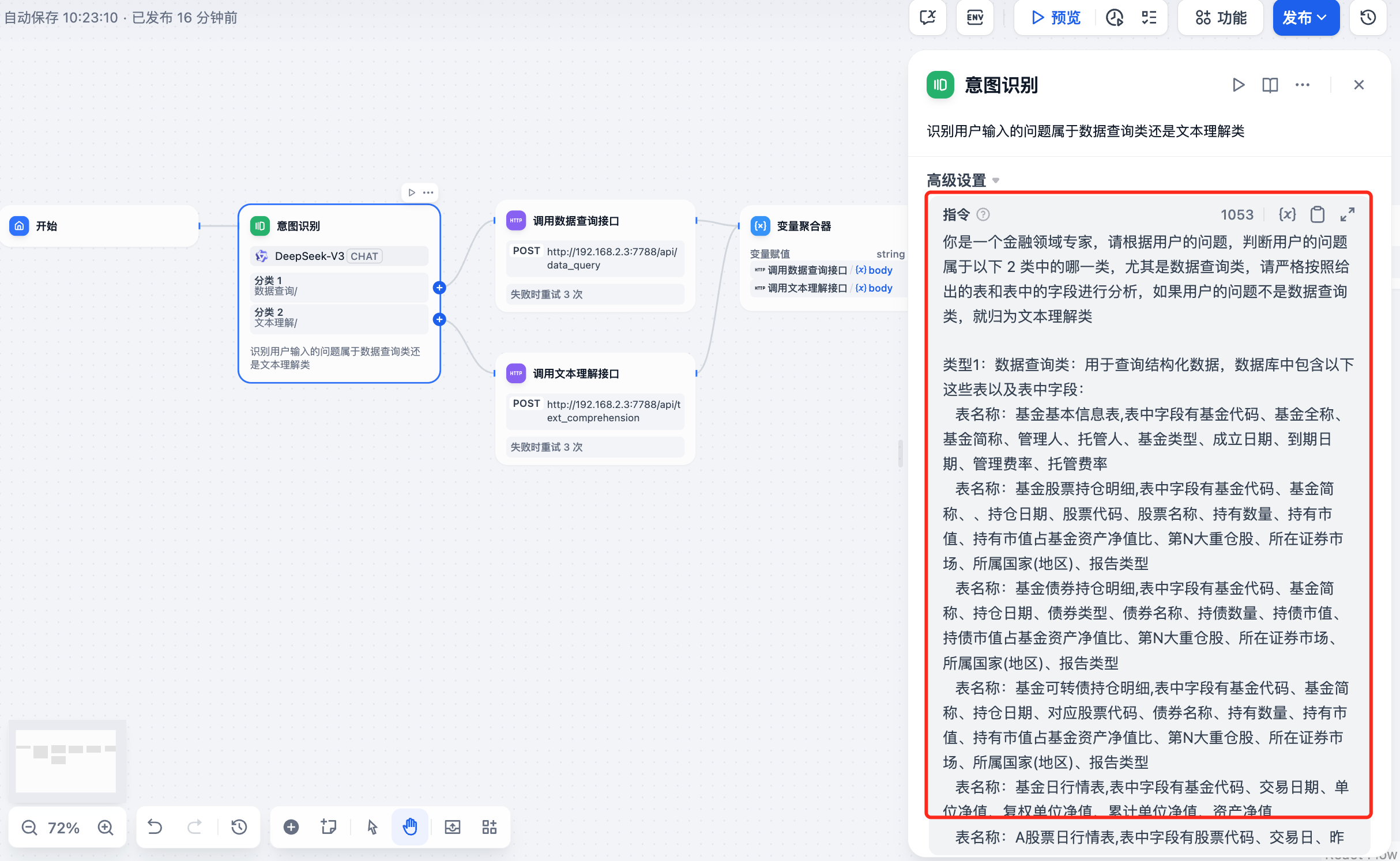Viewport: 1400px width, 861px height.
Task: Expand the instruction editor to fullscreen
Action: click(1348, 214)
